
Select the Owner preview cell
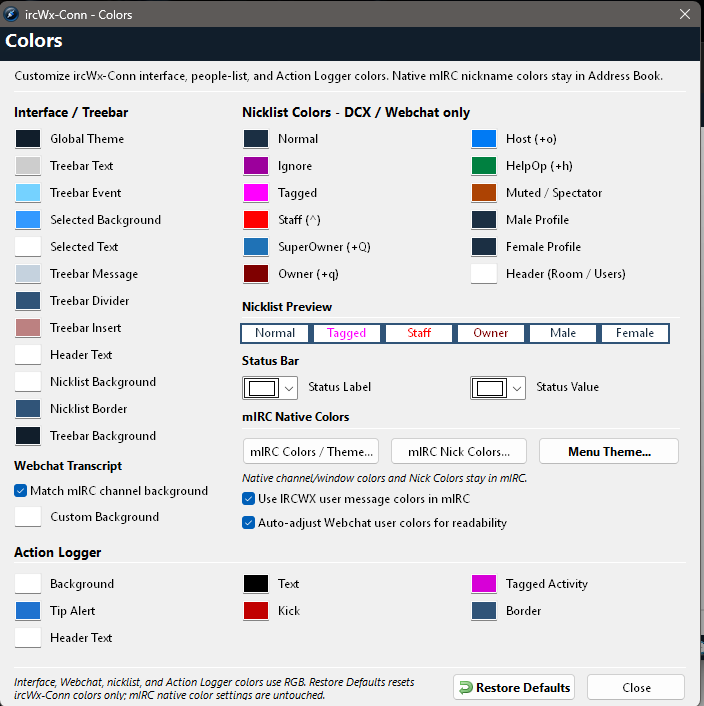pos(491,333)
